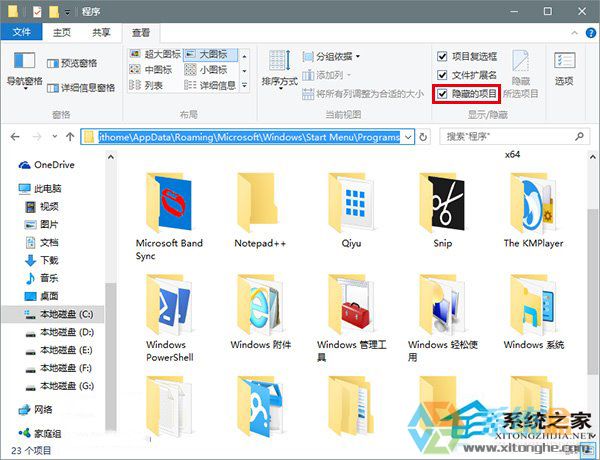Select the 查看 ribbon tab

(141, 33)
